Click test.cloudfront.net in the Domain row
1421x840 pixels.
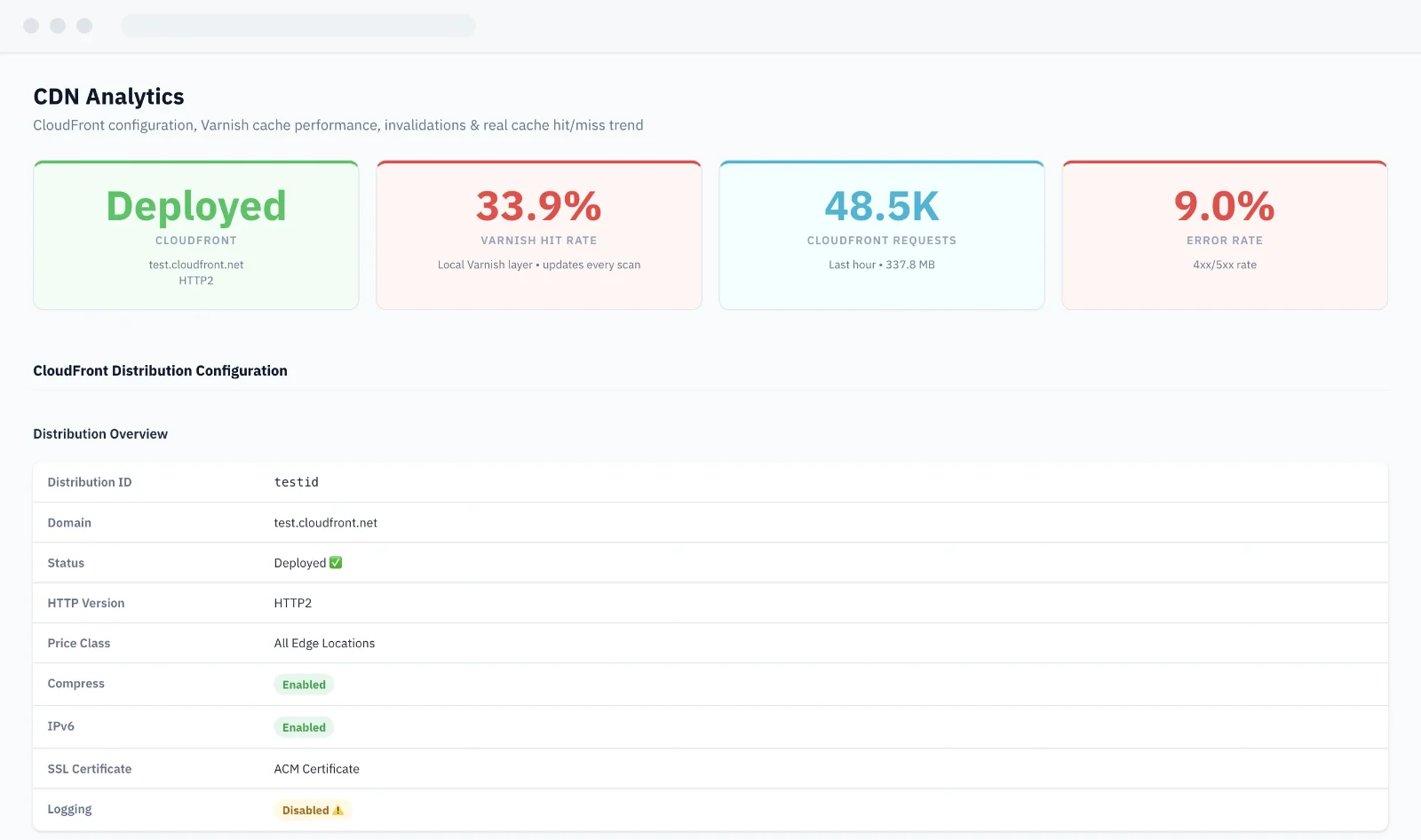[326, 523]
